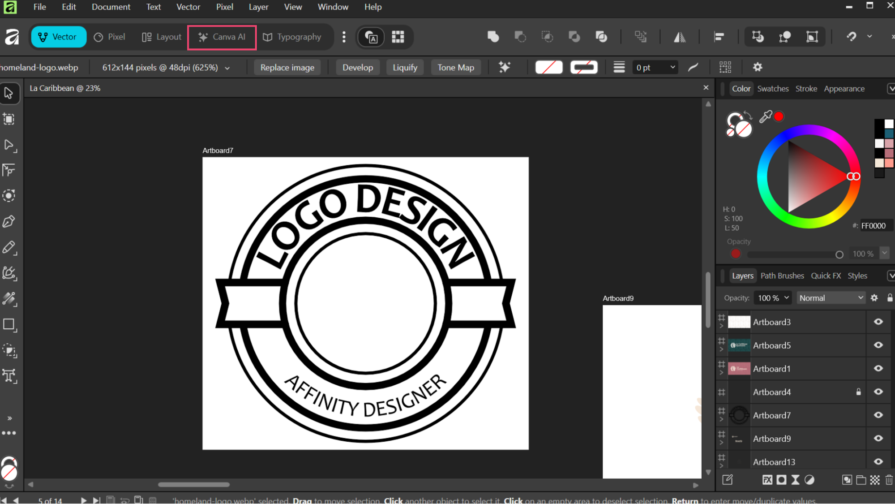This screenshot has width=895, height=504.
Task: Switch to the Pixel studio tab
Action: coord(110,37)
